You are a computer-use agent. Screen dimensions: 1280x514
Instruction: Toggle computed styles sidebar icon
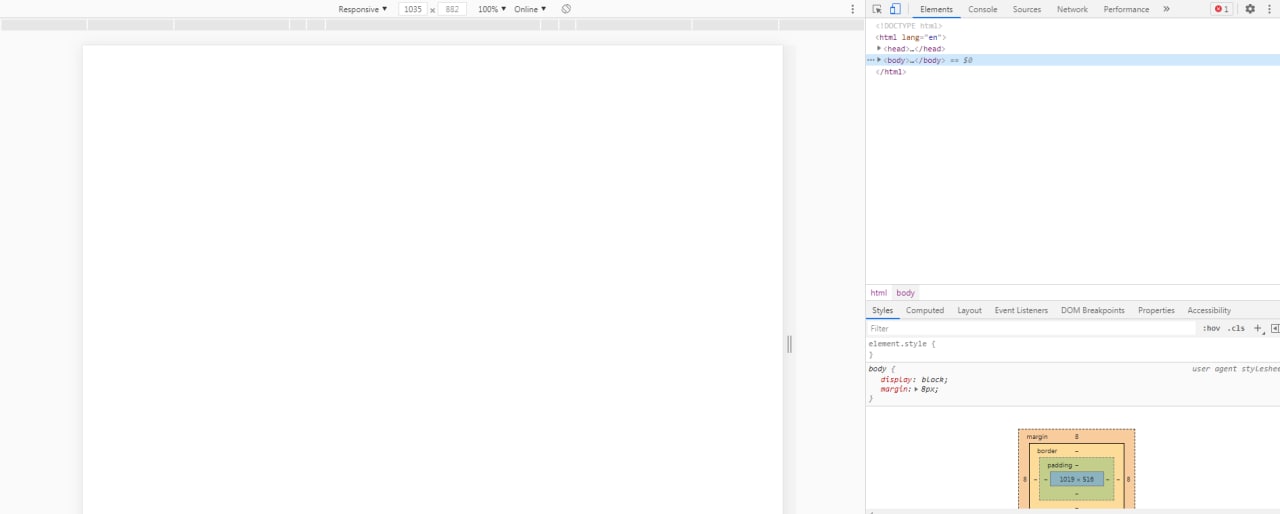click(x=1275, y=328)
